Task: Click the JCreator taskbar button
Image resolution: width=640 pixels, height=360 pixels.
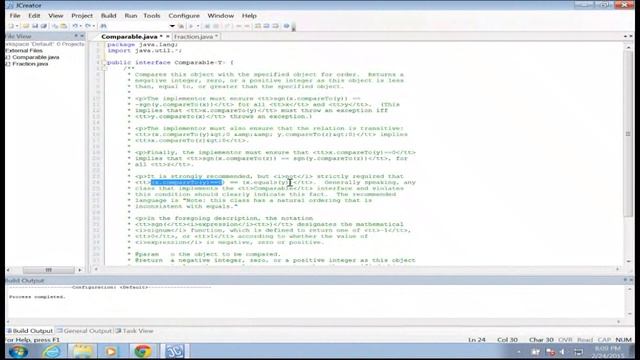Action: (x=174, y=351)
